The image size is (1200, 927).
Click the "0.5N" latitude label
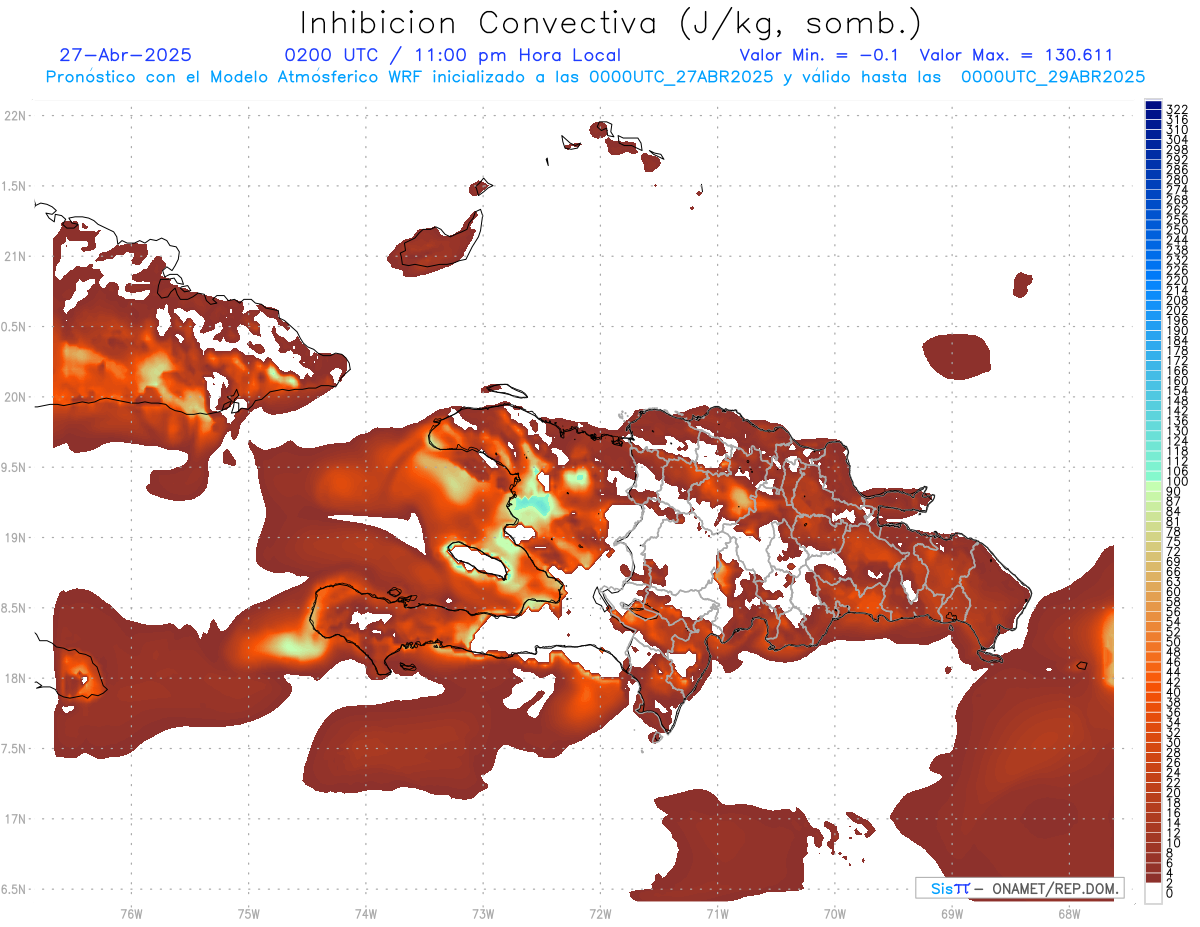point(15,327)
